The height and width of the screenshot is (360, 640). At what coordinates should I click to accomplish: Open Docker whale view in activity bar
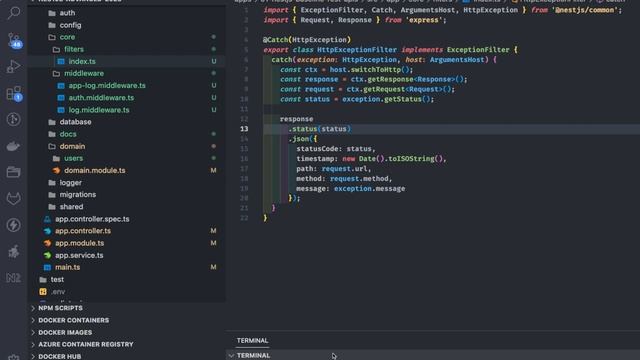(x=13, y=146)
